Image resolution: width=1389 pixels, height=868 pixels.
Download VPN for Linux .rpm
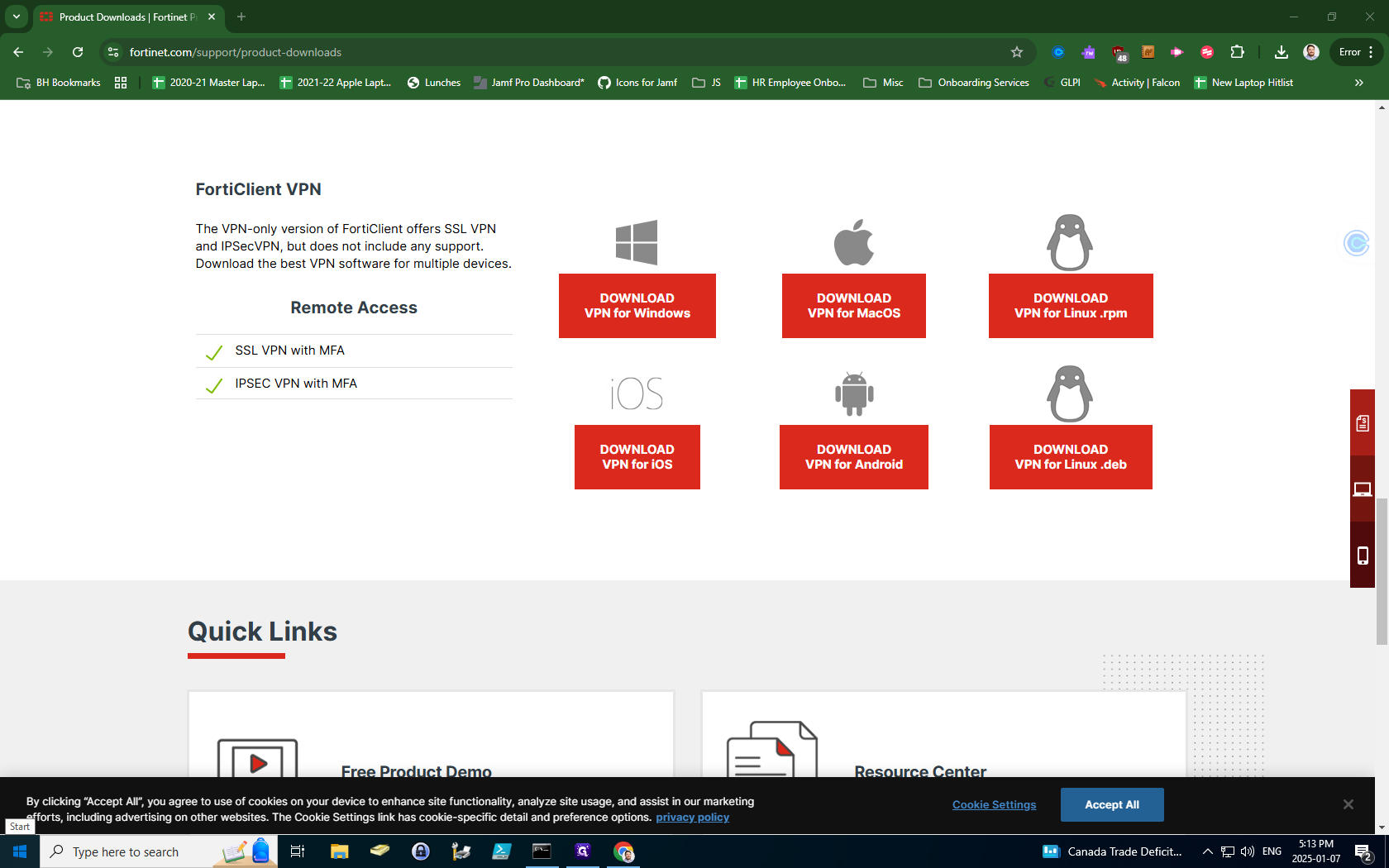tap(1071, 306)
